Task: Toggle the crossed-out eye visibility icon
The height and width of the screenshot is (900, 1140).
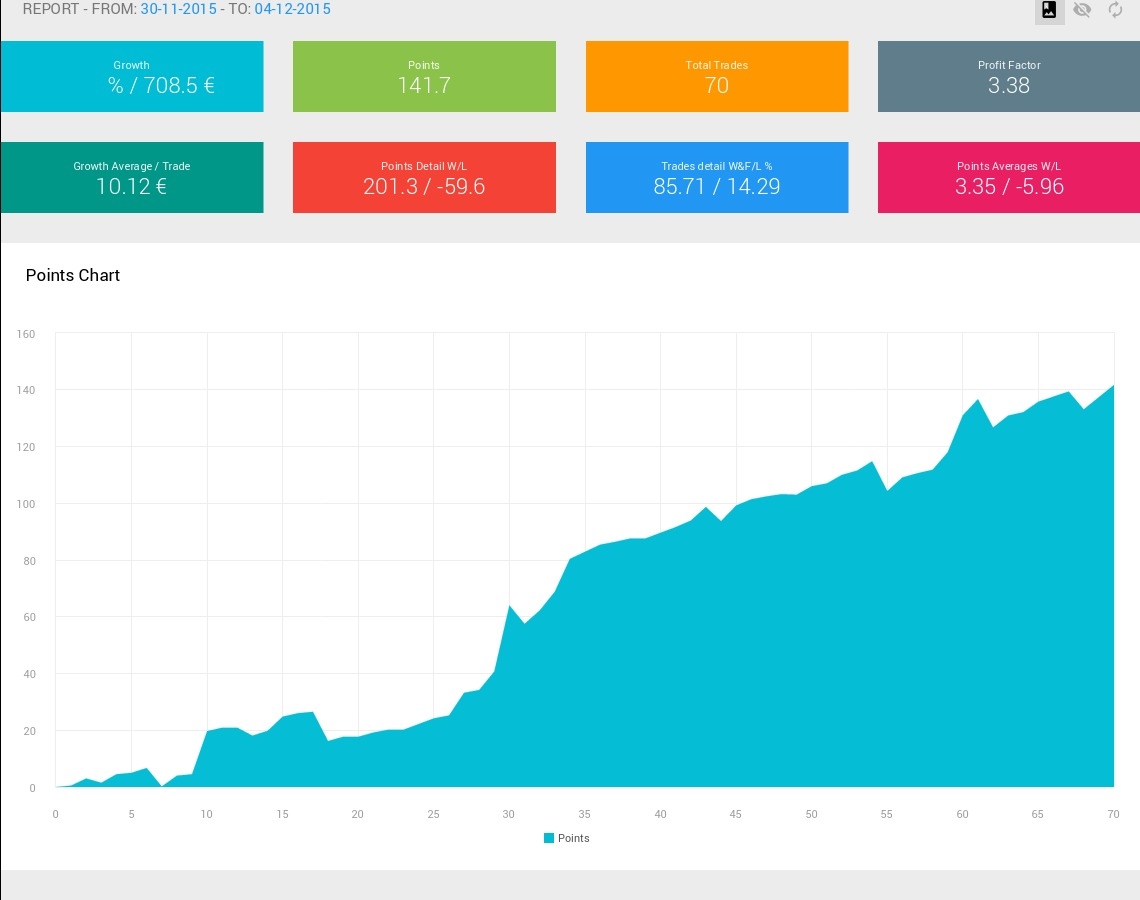Action: point(1082,10)
